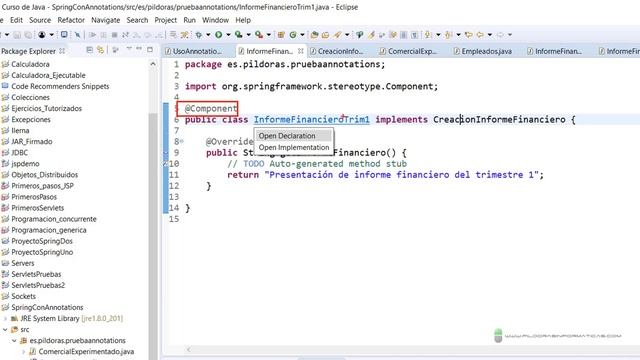Click the Debug bug icon
The image size is (640, 360).
tap(199, 35)
